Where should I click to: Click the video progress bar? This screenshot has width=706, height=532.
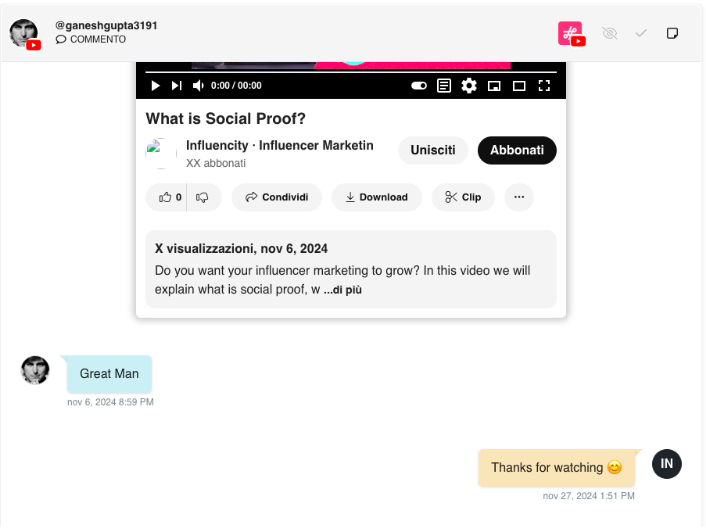click(x=351, y=72)
